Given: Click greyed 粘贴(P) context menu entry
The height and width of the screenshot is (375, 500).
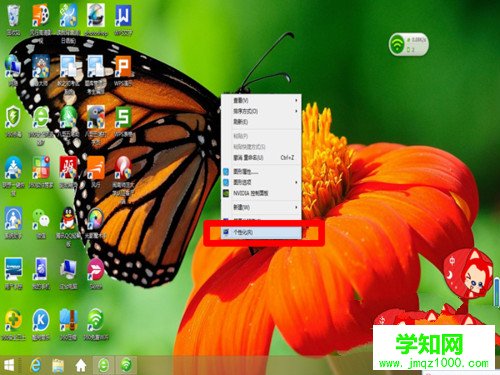Looking at the screenshot, I should 262,136.
